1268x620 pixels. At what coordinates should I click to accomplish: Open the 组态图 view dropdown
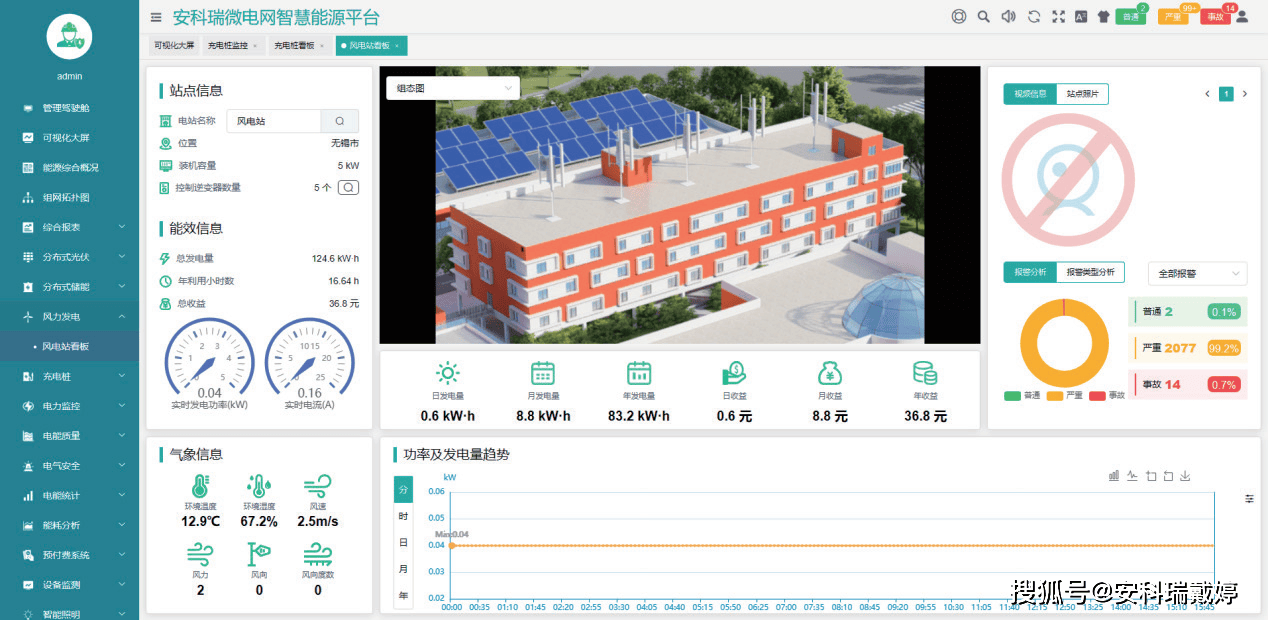tap(453, 88)
